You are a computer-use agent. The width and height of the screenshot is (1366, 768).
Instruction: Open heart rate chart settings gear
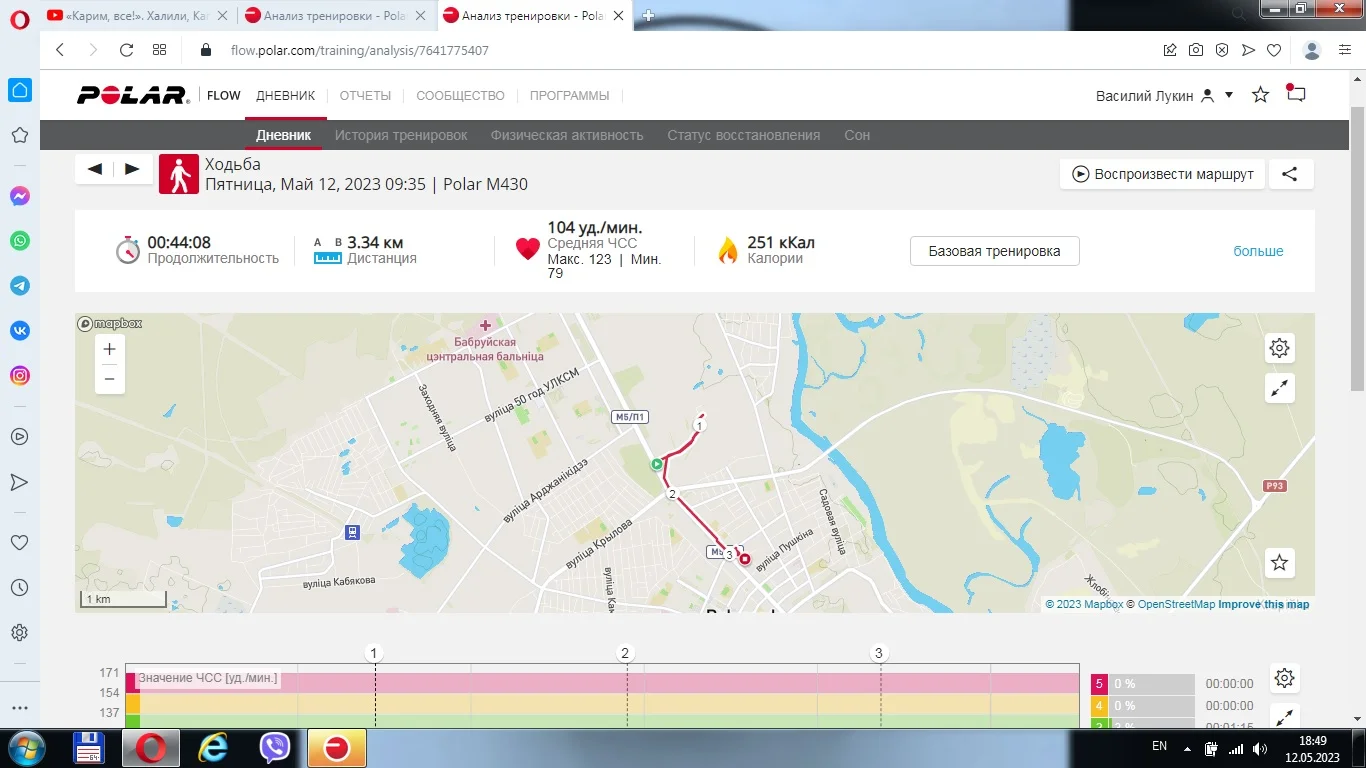(1285, 679)
